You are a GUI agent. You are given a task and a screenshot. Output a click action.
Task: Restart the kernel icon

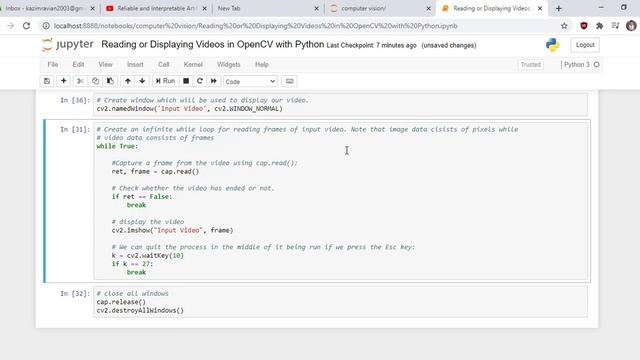pyautogui.click(x=200, y=81)
